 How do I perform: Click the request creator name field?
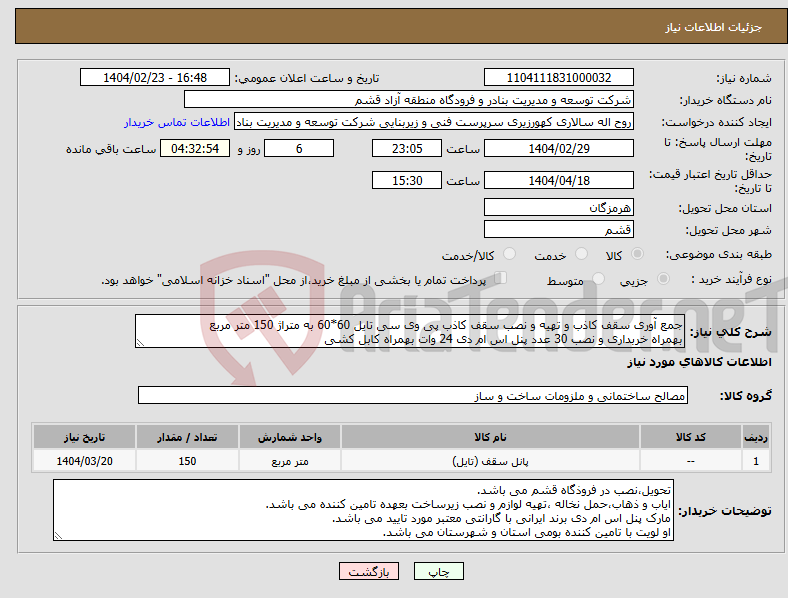pos(434,122)
